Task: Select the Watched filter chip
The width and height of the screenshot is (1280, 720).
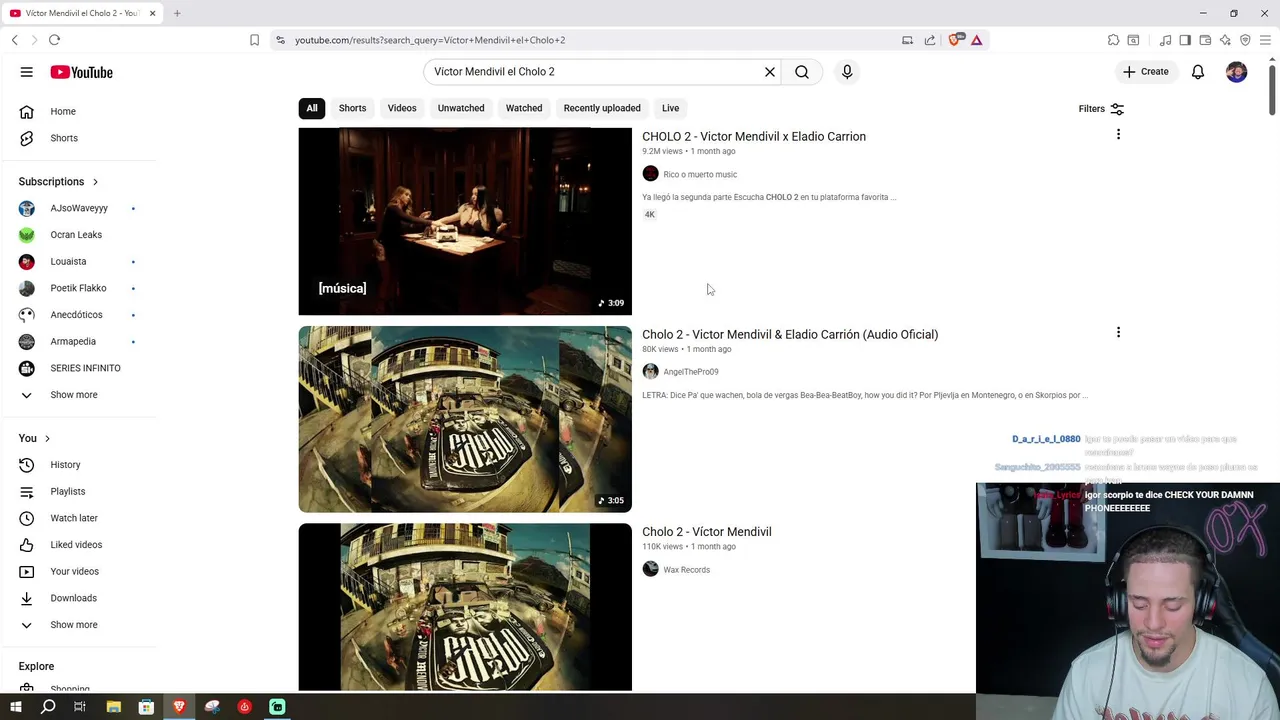Action: point(524,108)
